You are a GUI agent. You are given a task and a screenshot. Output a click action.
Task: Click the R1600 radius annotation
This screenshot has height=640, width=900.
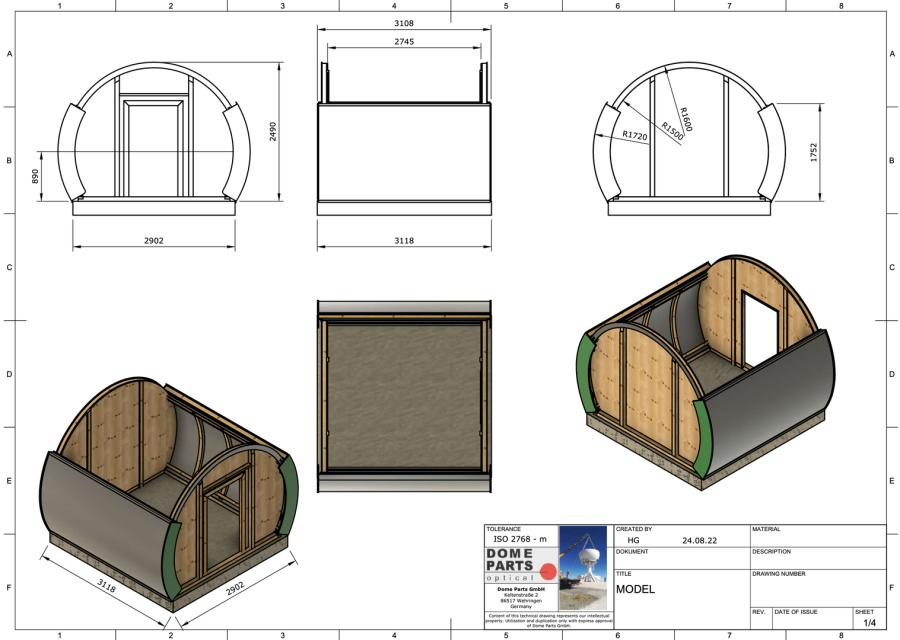coord(686,118)
